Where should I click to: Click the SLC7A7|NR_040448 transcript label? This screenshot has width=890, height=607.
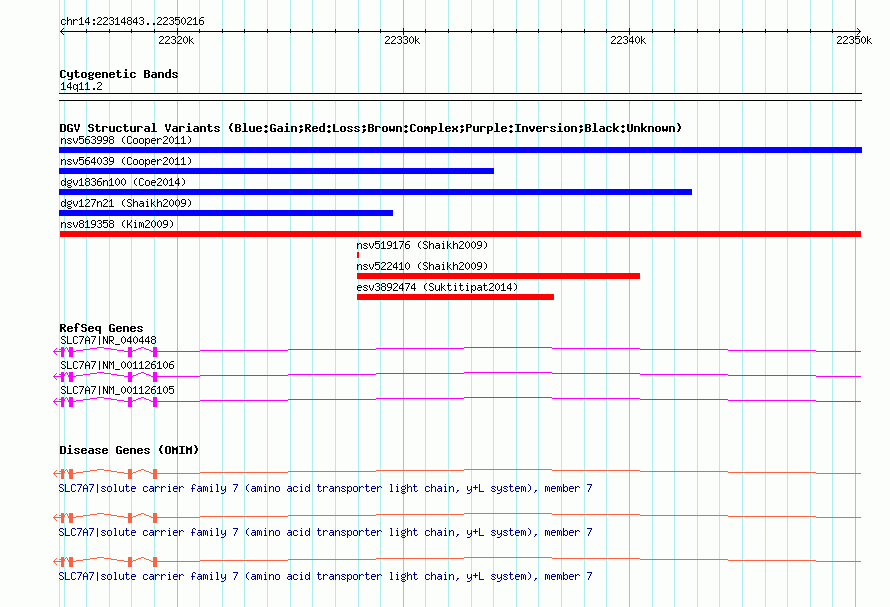pos(108,340)
